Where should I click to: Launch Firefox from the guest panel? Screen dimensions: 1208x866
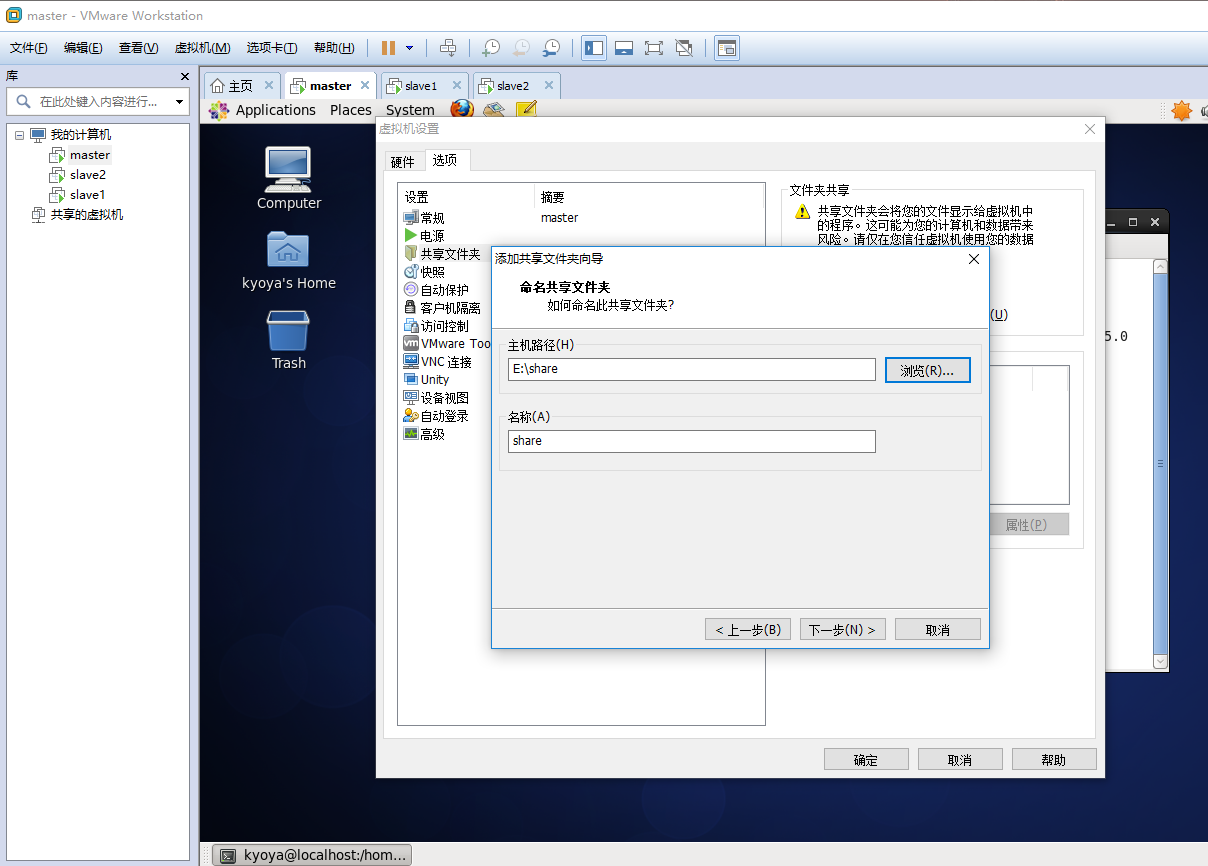pyautogui.click(x=461, y=110)
